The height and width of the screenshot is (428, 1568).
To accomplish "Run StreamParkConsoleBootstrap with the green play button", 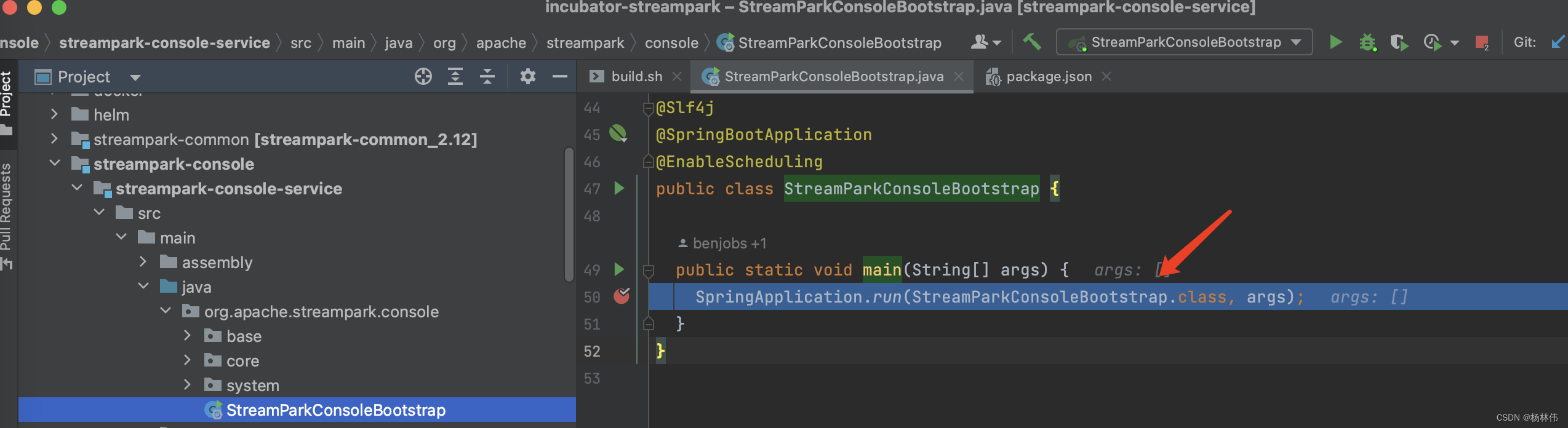I will [1335, 42].
